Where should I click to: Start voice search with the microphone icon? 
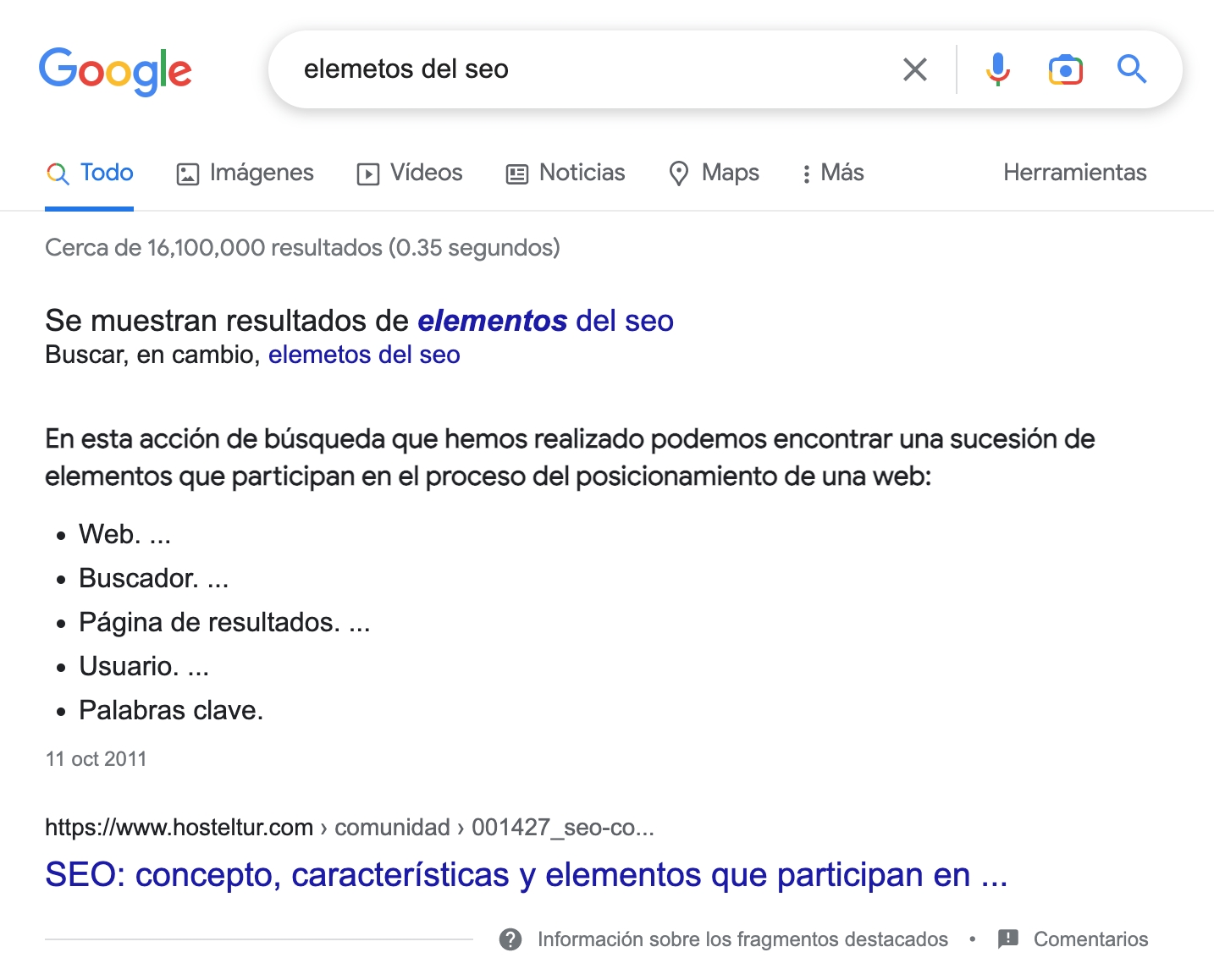(x=998, y=69)
